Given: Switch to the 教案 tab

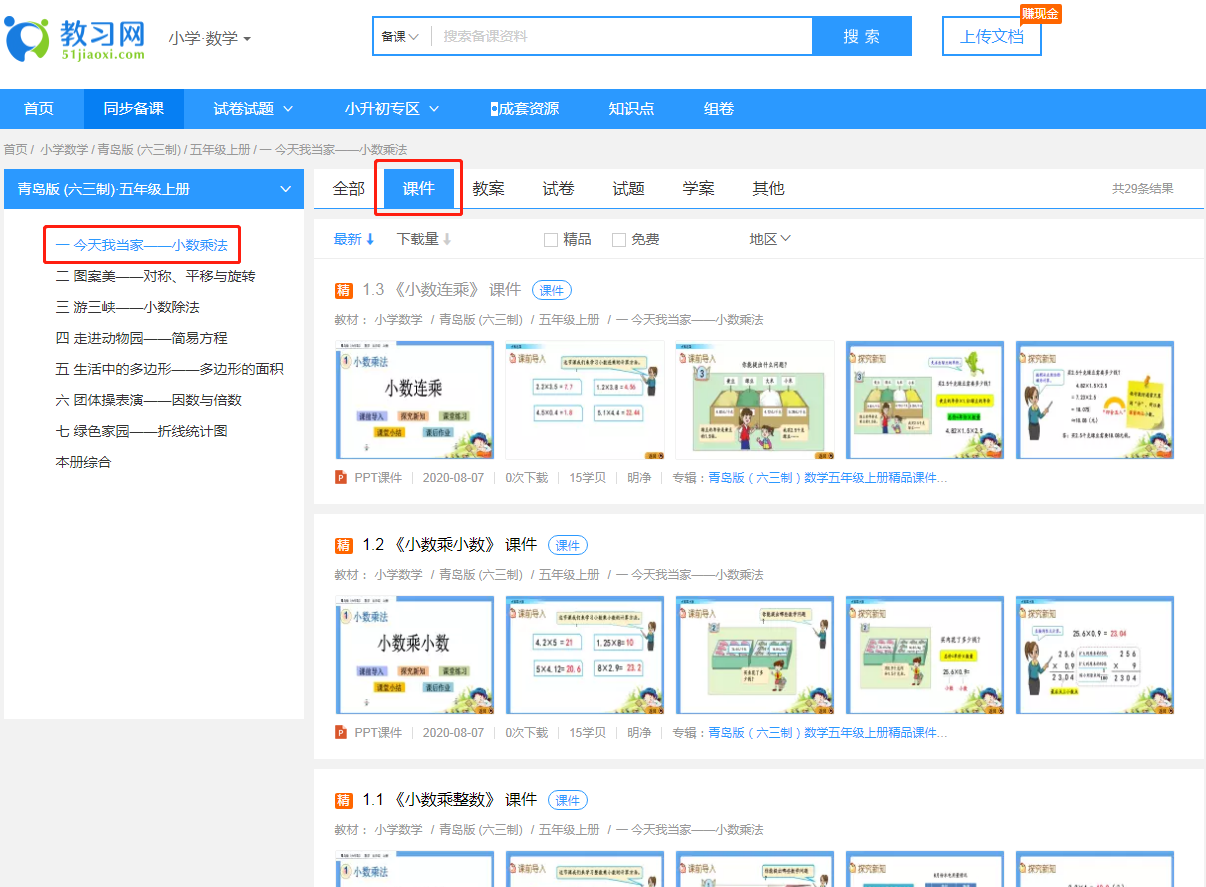Looking at the screenshot, I should point(488,188).
